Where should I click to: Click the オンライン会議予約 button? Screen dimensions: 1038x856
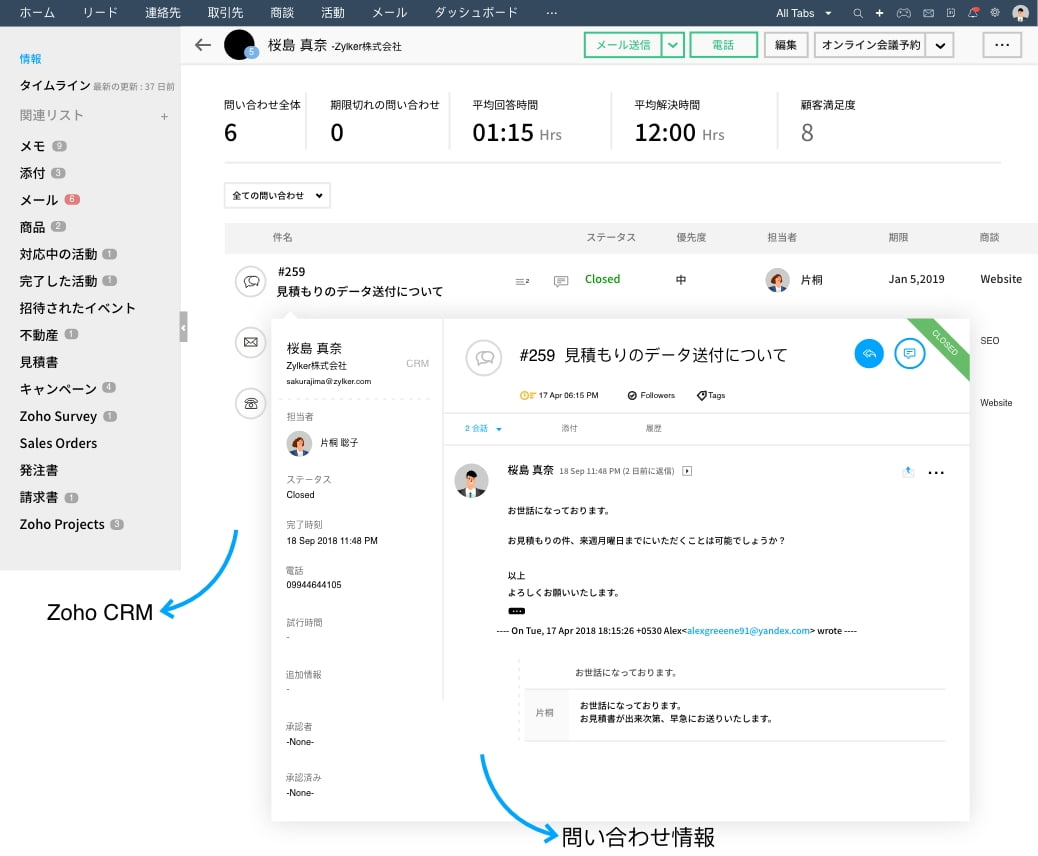pos(870,45)
